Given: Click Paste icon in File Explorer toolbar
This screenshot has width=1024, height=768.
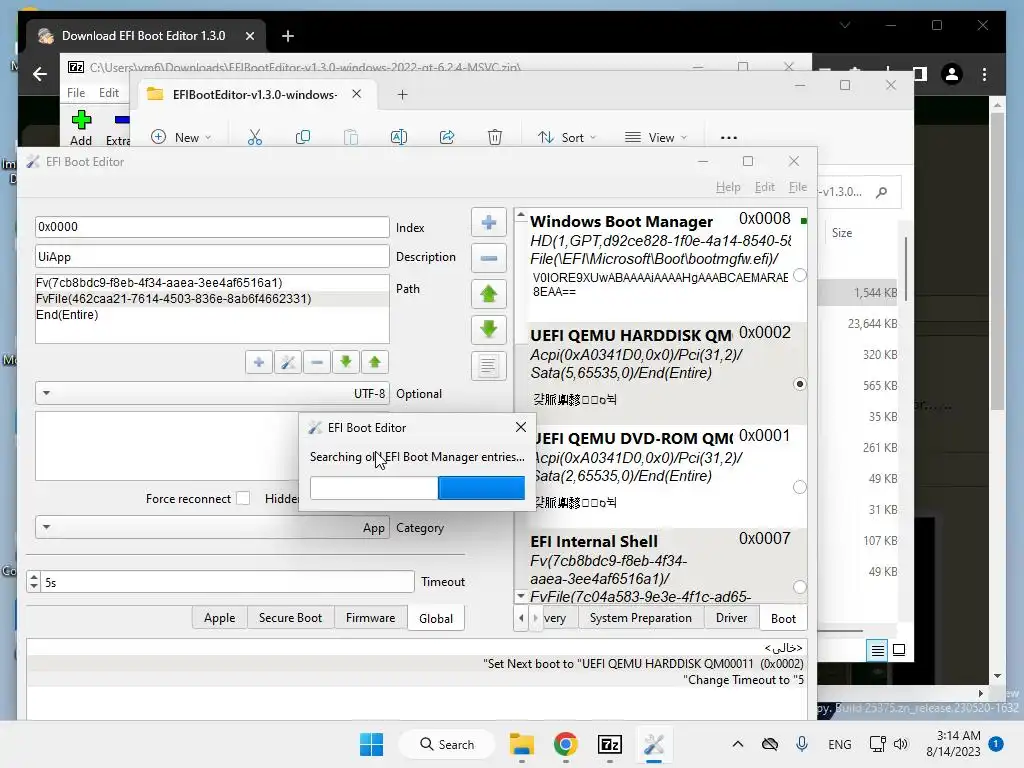Looking at the screenshot, I should [x=351, y=137].
